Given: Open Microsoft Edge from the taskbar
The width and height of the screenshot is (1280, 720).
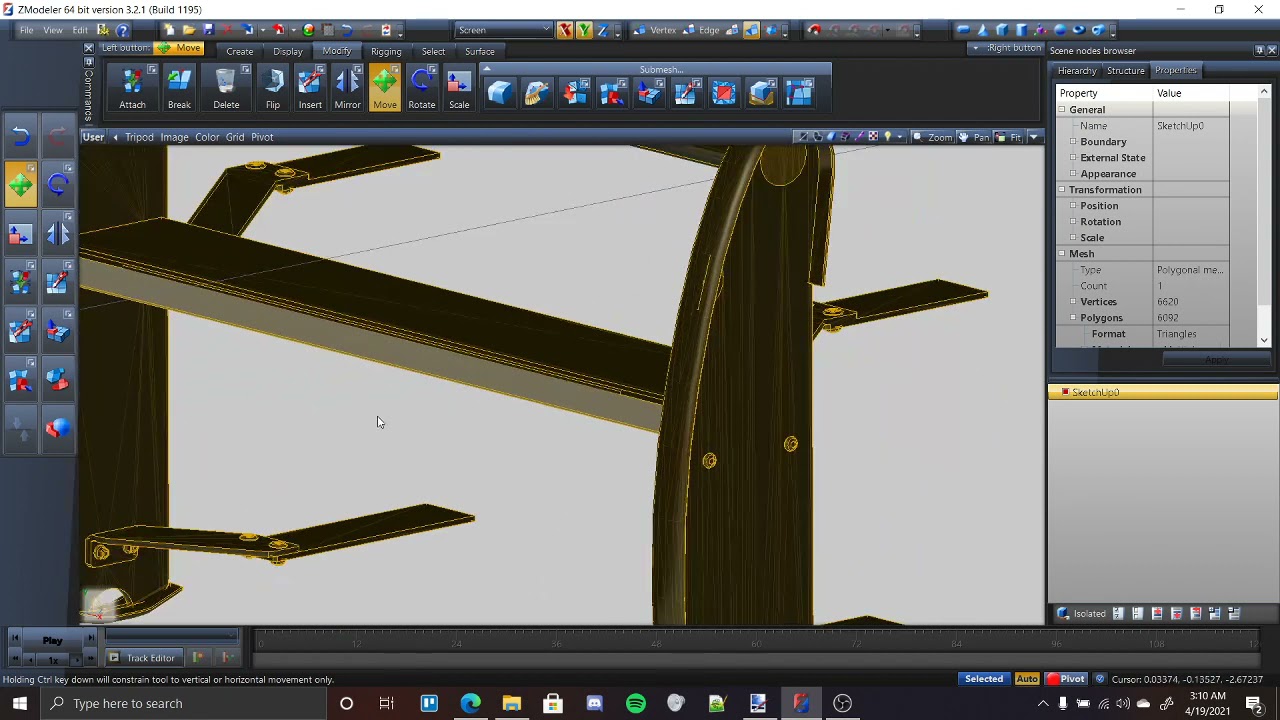Looking at the screenshot, I should coord(470,703).
